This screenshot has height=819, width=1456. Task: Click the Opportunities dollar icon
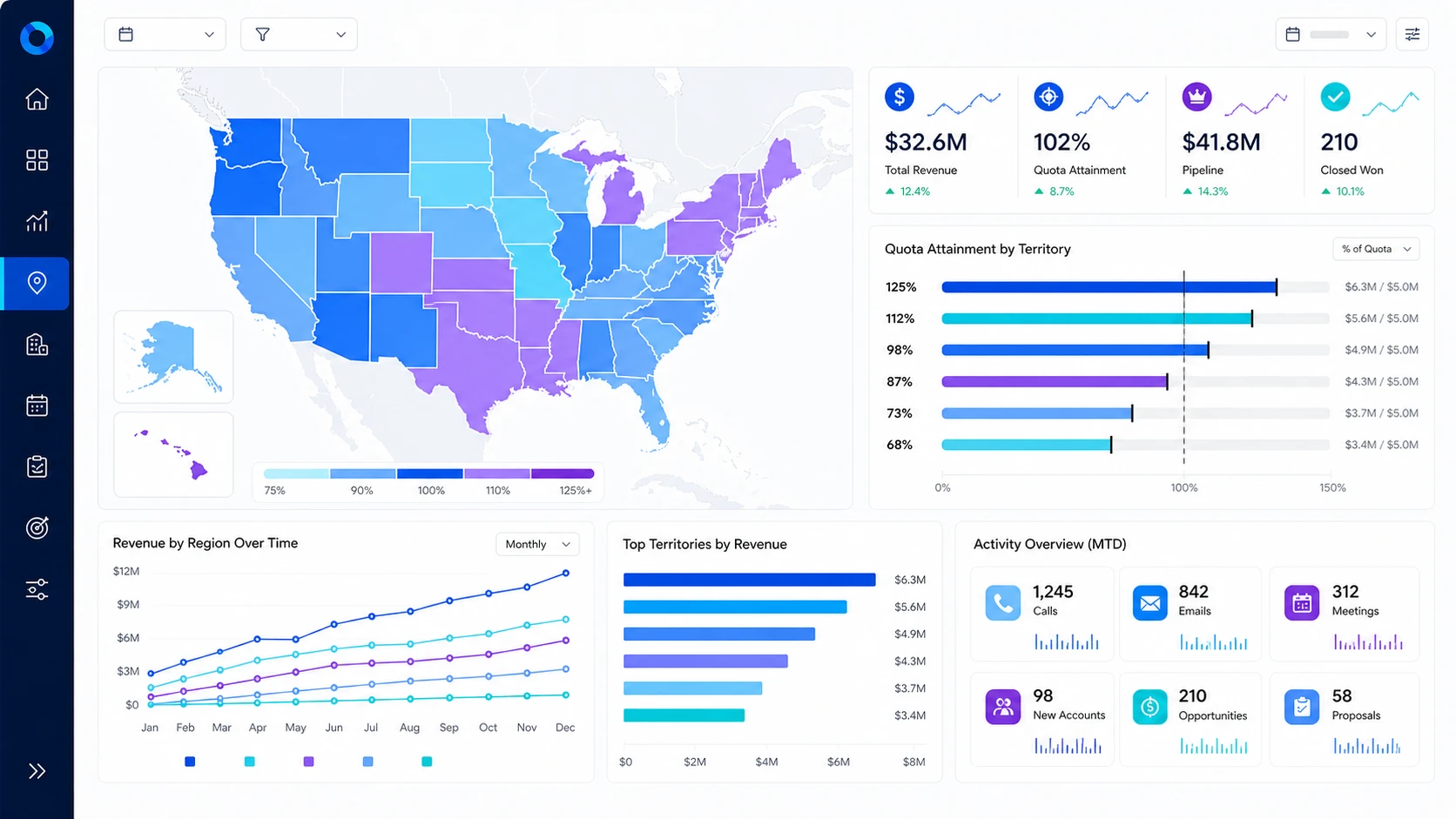point(1150,707)
